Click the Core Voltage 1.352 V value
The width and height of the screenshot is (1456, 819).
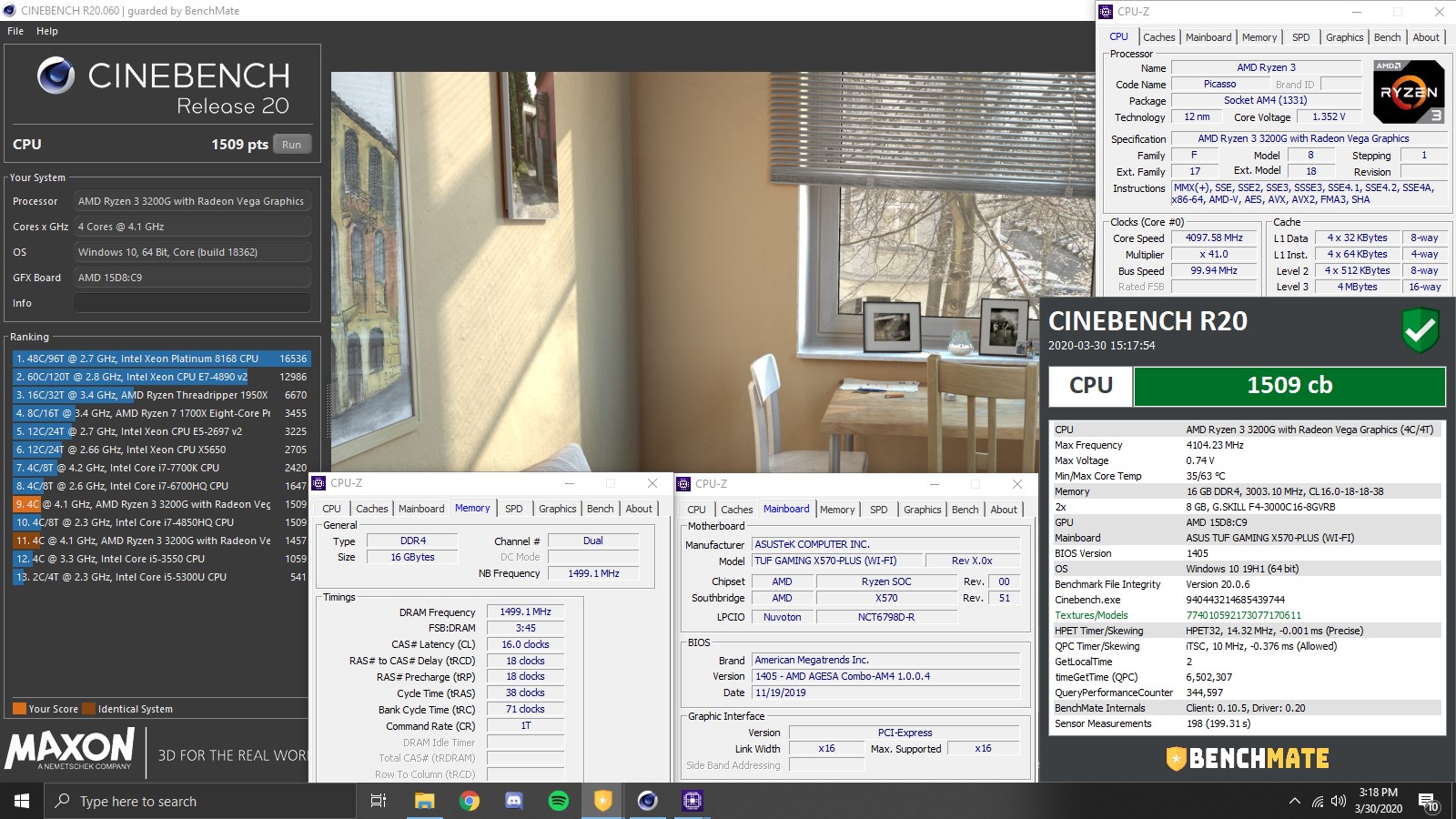tap(1329, 116)
